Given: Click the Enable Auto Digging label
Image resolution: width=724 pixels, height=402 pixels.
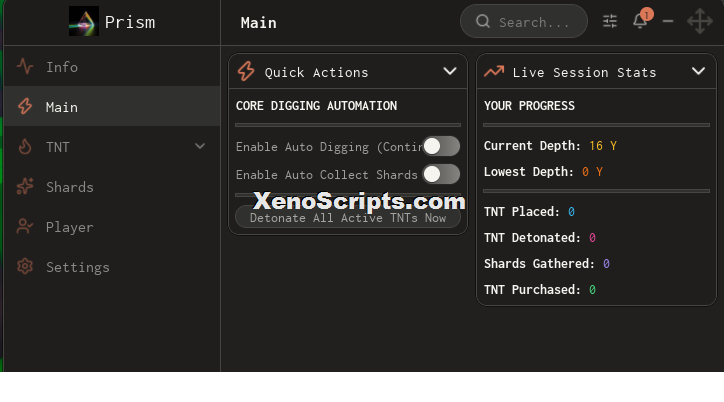Looking at the screenshot, I should [x=328, y=147].
